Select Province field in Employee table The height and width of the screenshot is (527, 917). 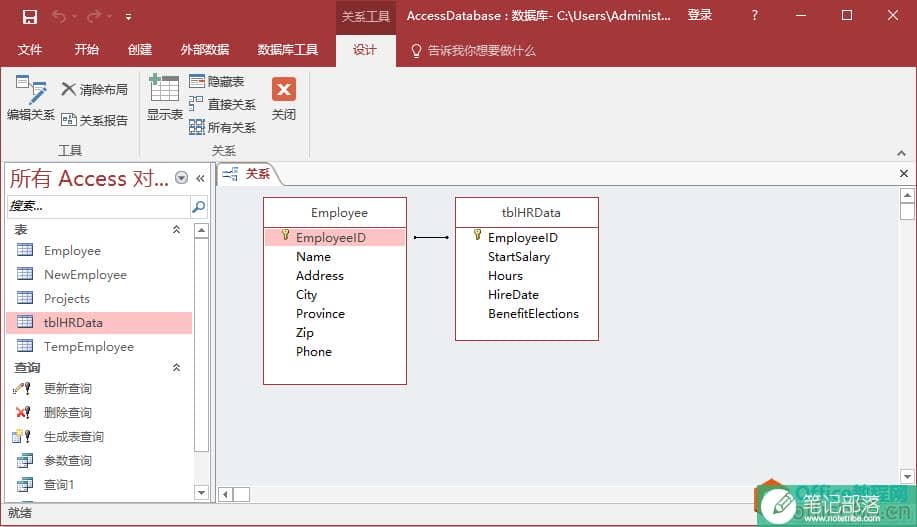335,314
